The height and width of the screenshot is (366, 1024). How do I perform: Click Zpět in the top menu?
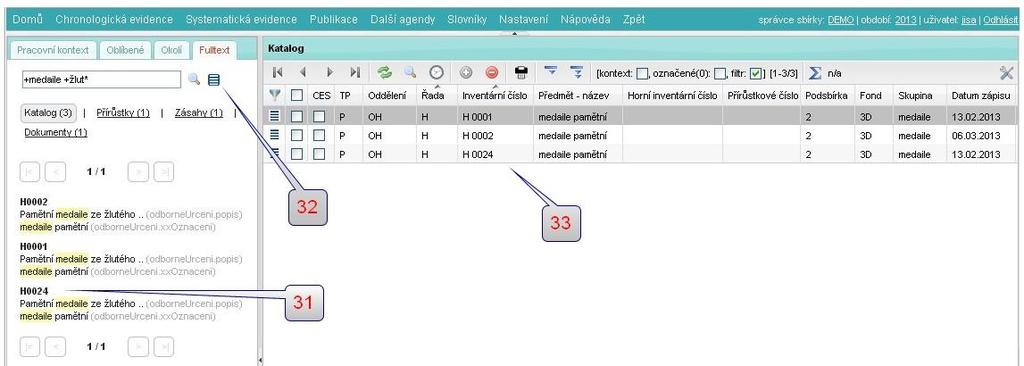pyautogui.click(x=634, y=20)
